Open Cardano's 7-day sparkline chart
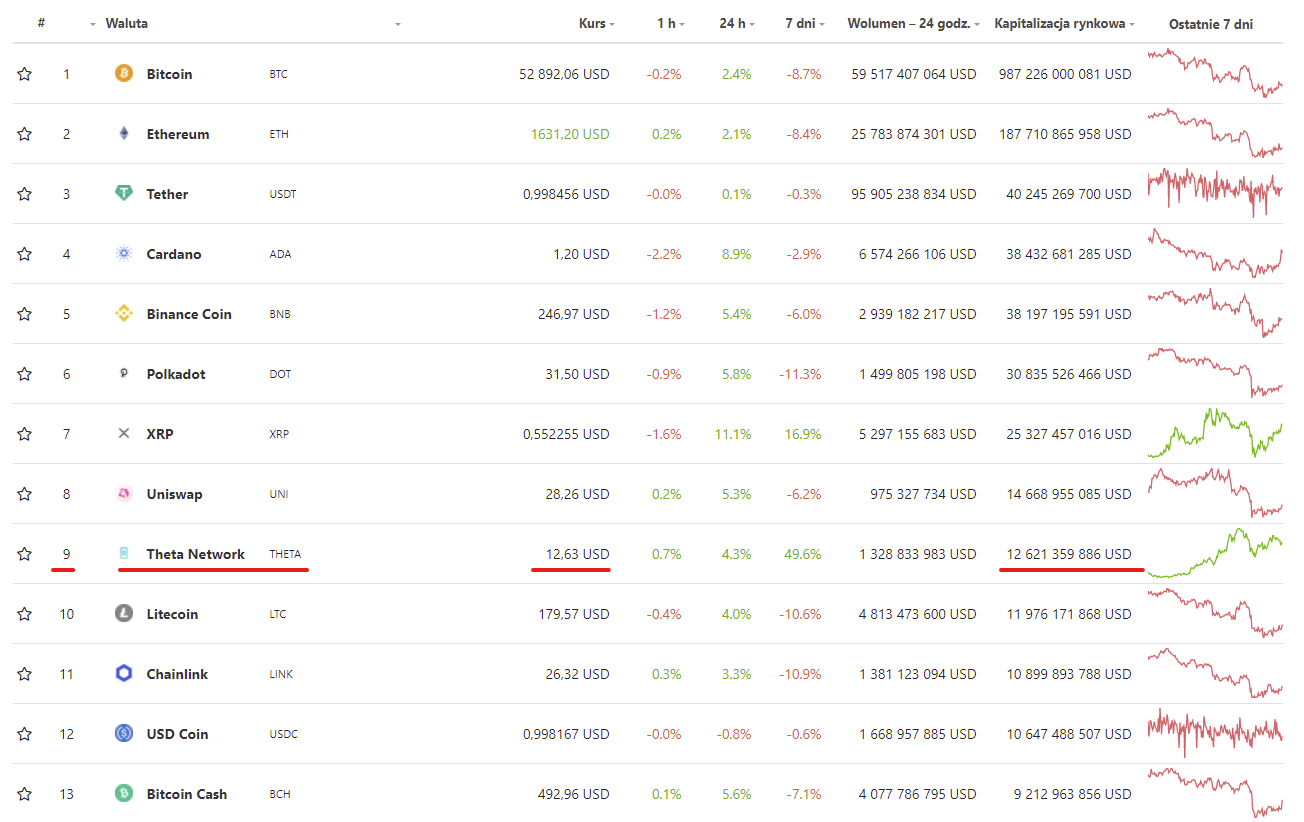 coord(1215,252)
